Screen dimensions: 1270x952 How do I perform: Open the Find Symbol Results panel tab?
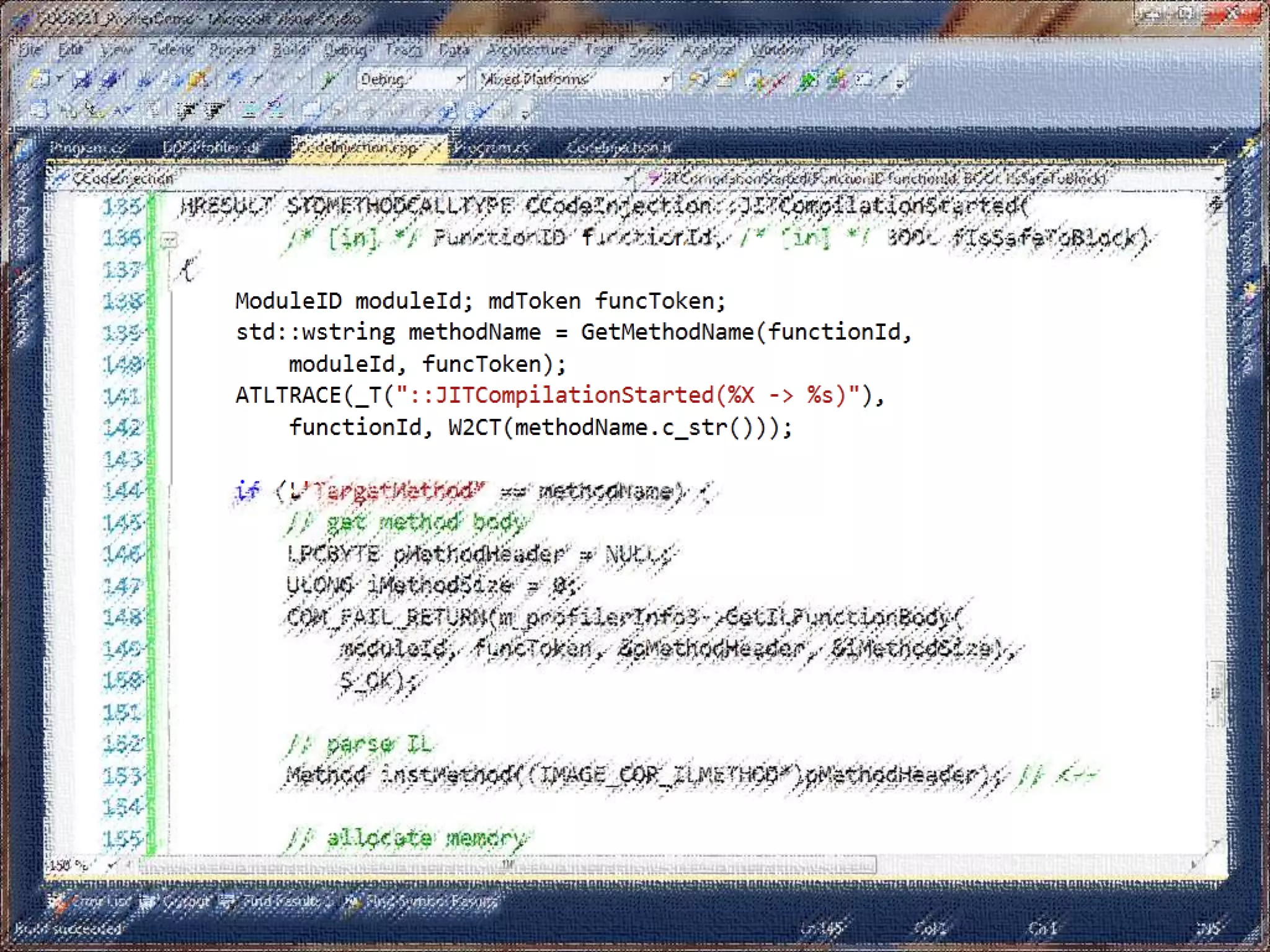[x=420, y=902]
